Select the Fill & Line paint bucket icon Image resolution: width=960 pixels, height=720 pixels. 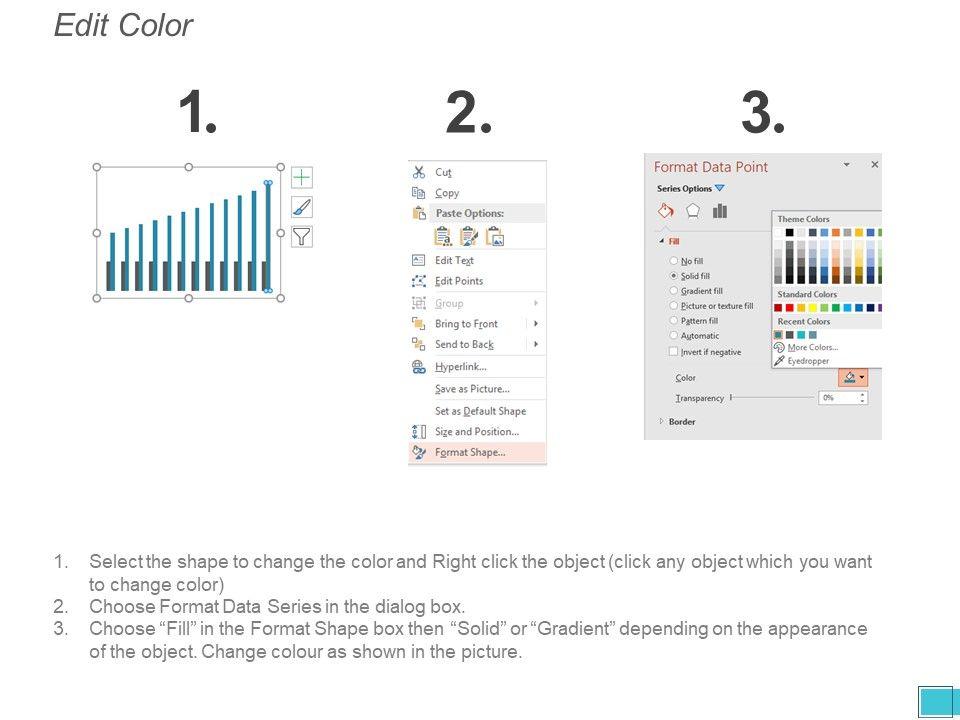click(x=665, y=211)
